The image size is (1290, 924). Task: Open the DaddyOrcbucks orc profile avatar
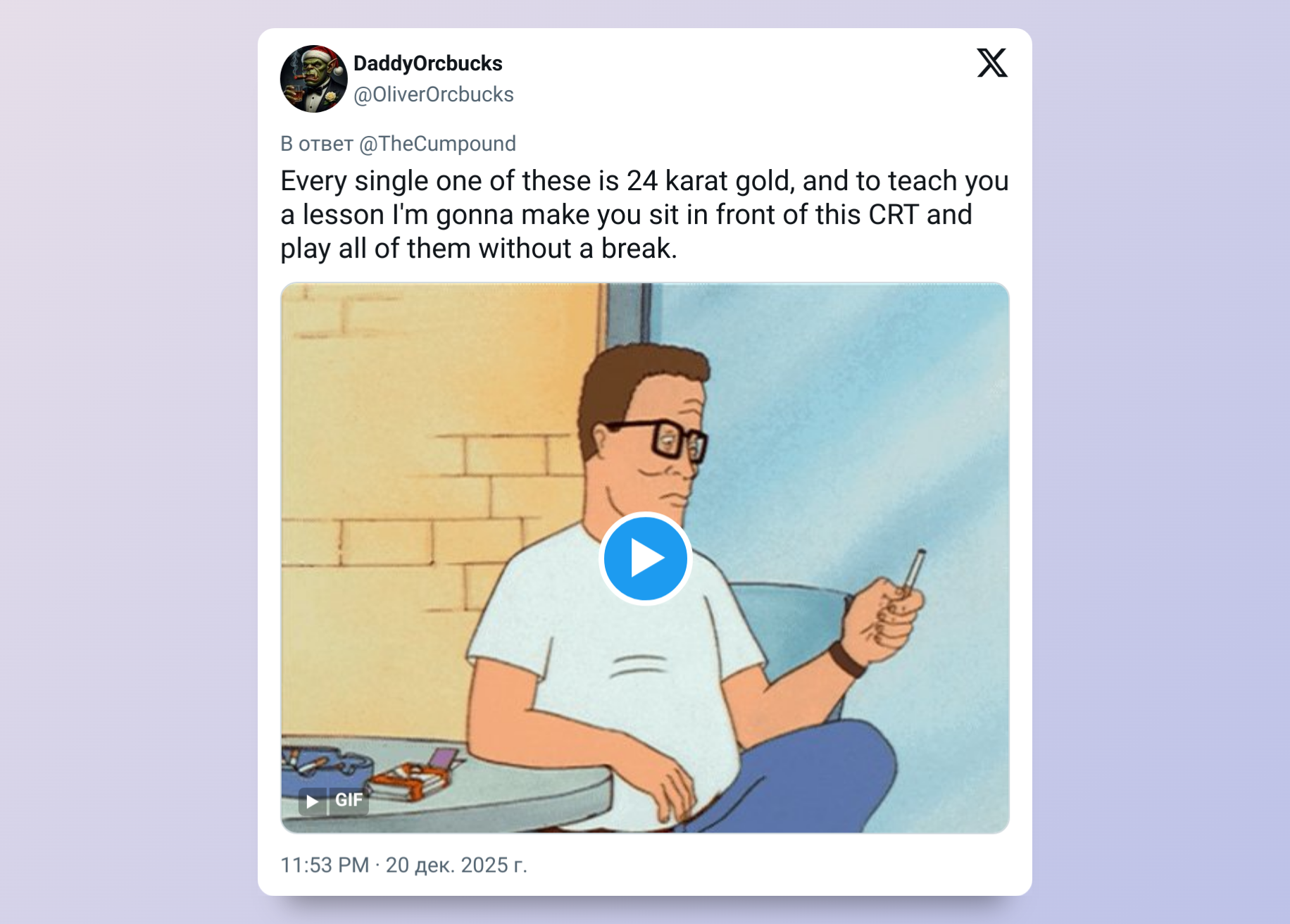click(x=314, y=79)
